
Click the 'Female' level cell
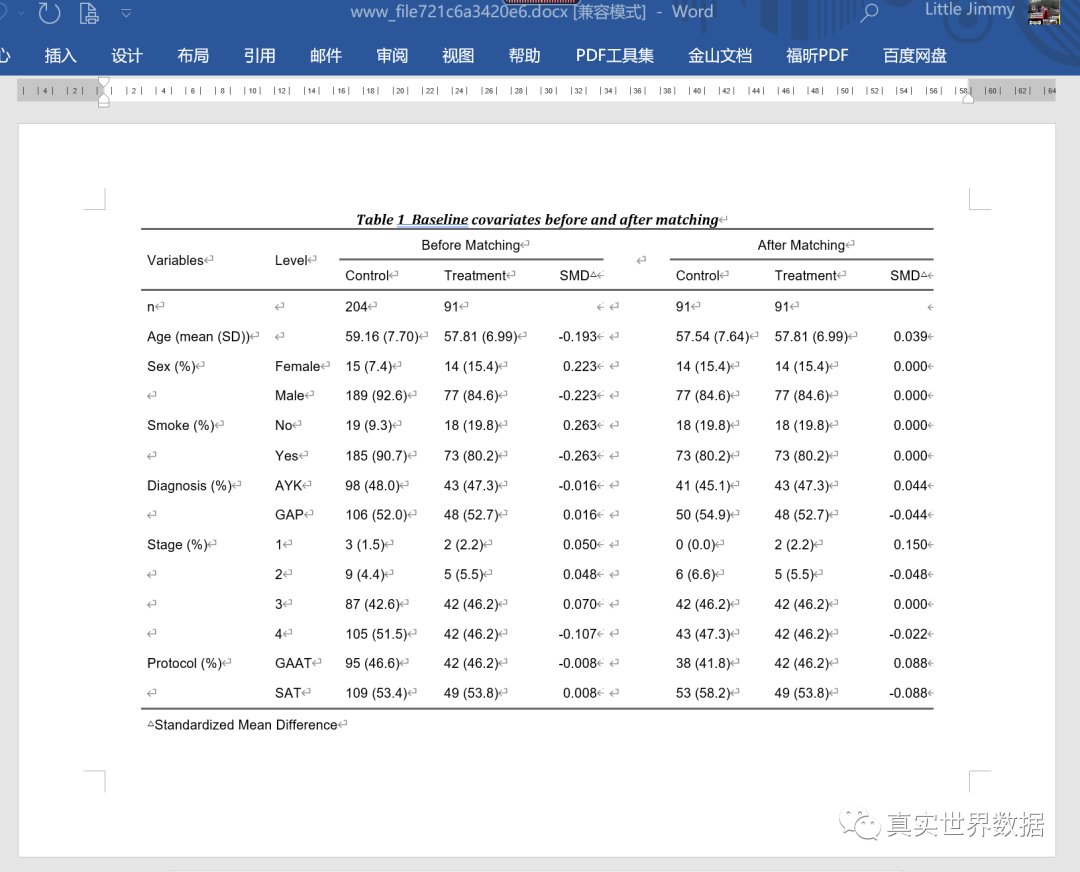[298, 366]
